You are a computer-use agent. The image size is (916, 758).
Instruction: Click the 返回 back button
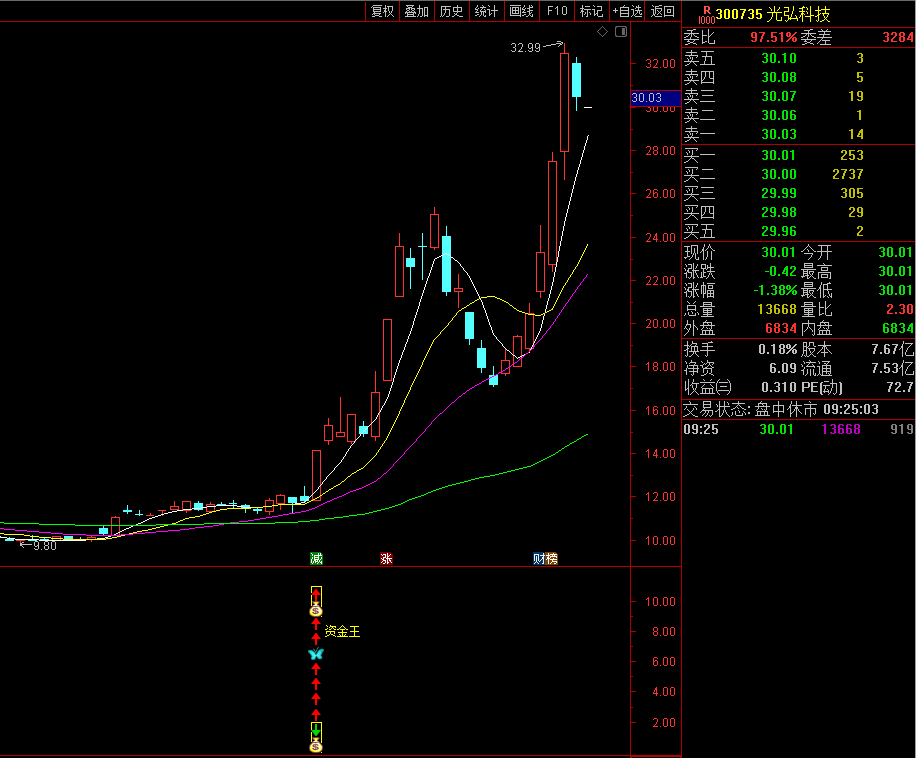[x=662, y=11]
